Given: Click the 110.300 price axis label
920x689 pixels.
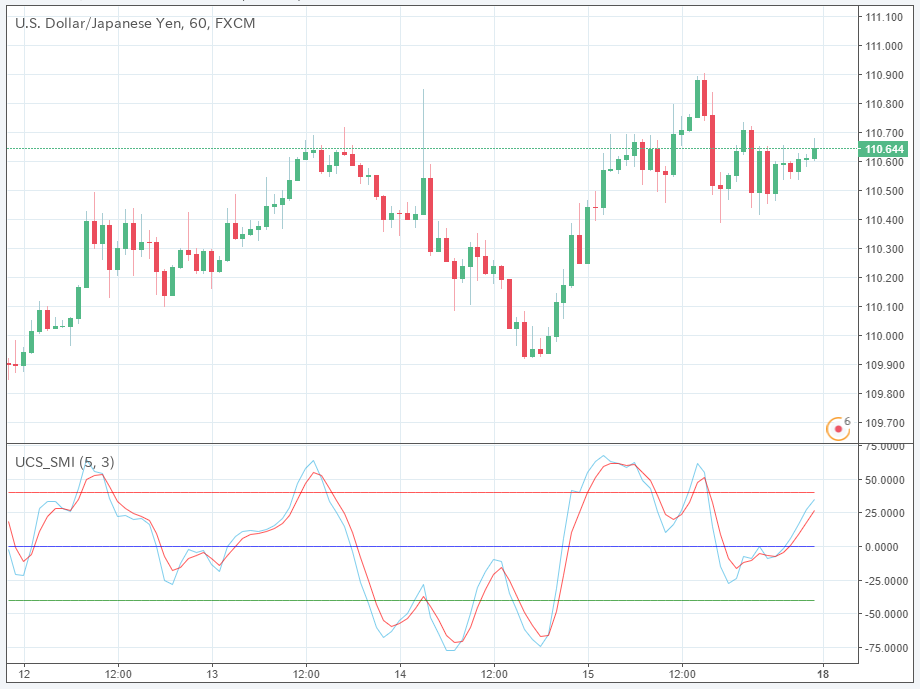Looking at the screenshot, I should click(884, 249).
